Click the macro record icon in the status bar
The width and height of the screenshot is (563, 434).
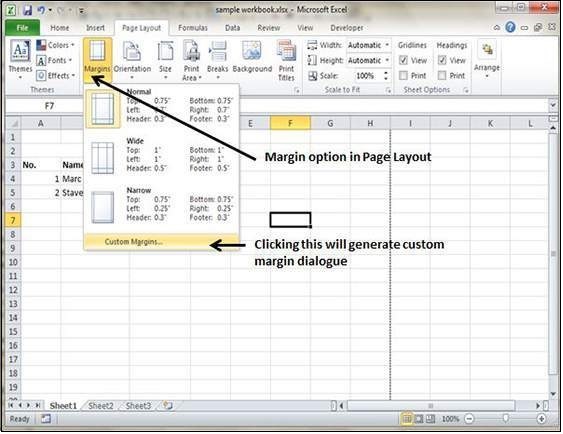pyautogui.click(x=46, y=419)
